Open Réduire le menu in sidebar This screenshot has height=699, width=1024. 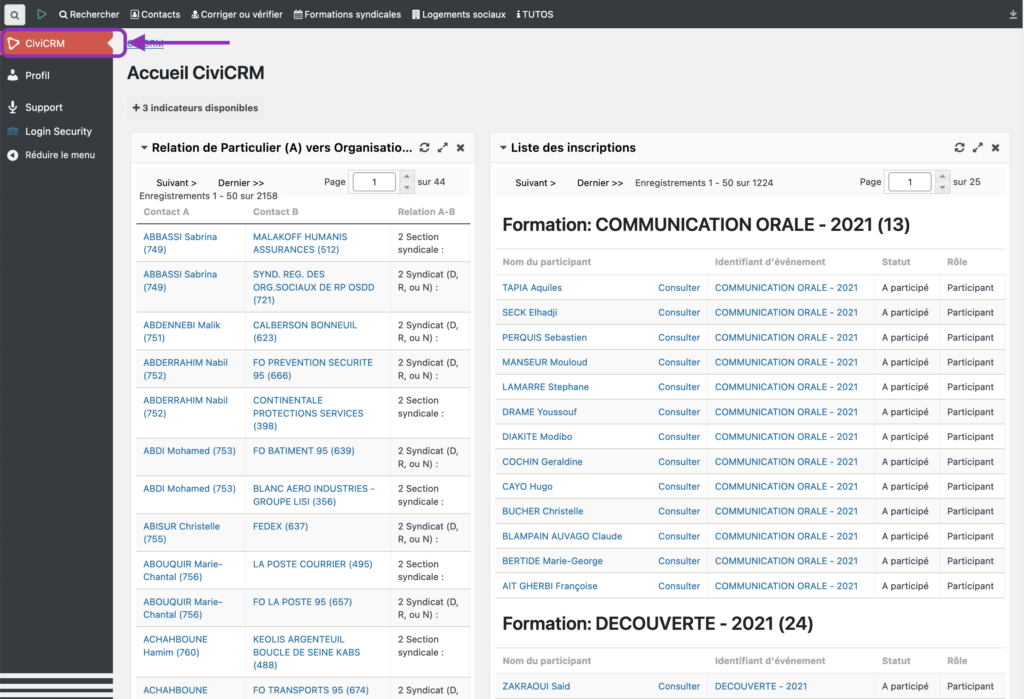click(x=59, y=155)
